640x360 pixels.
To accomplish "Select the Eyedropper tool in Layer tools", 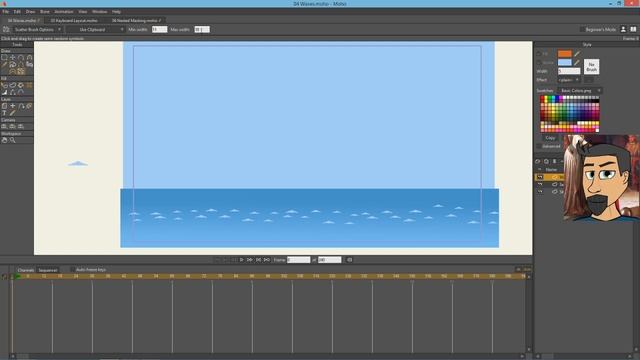I will coord(13,113).
